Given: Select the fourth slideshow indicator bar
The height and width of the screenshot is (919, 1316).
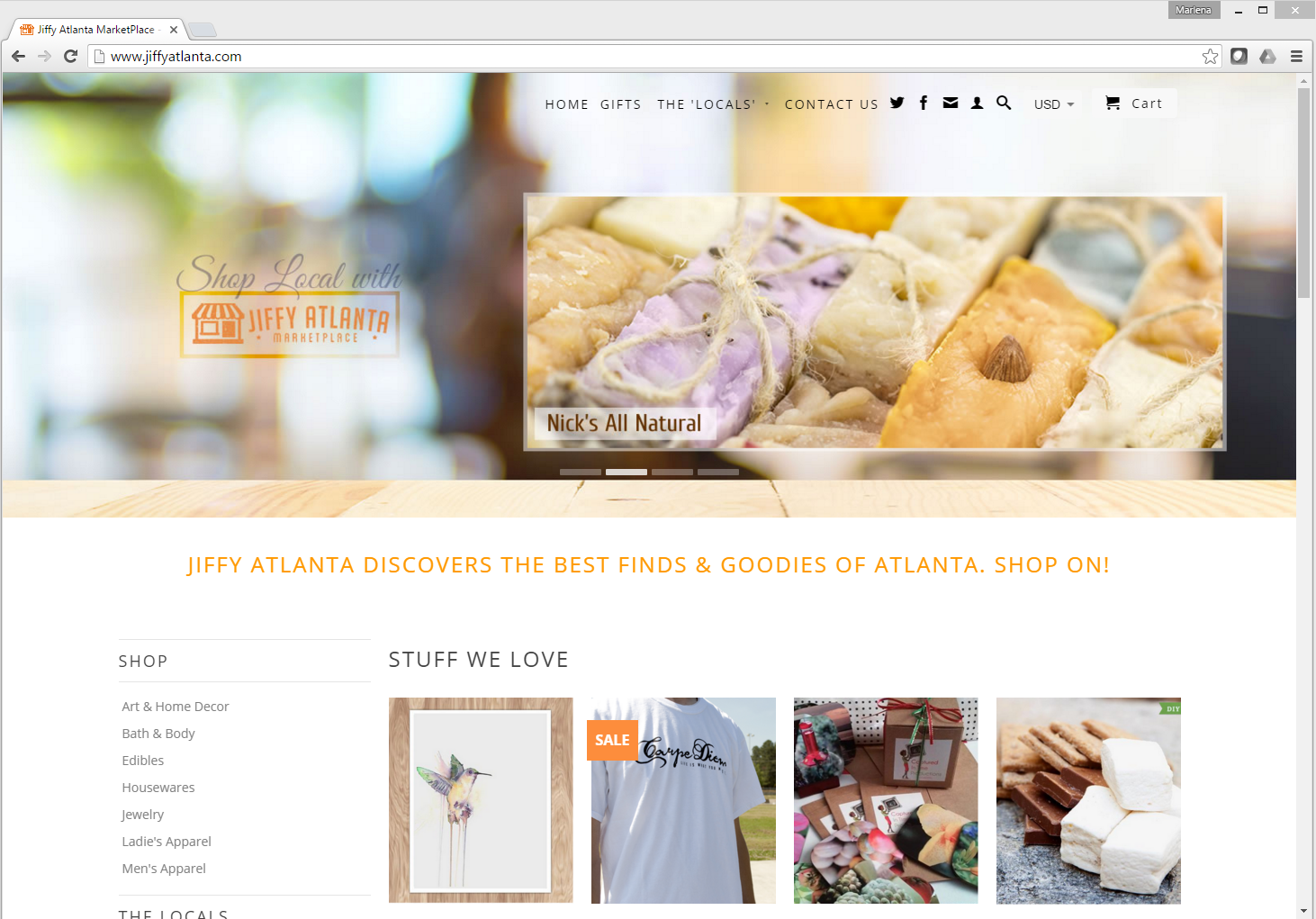Looking at the screenshot, I should pyautogui.click(x=718, y=472).
